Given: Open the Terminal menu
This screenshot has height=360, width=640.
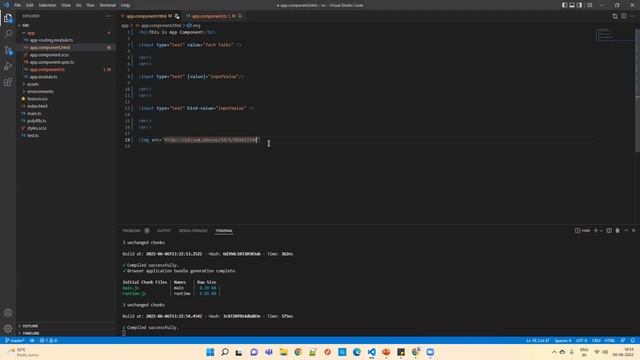Looking at the screenshot, I should [108, 5].
